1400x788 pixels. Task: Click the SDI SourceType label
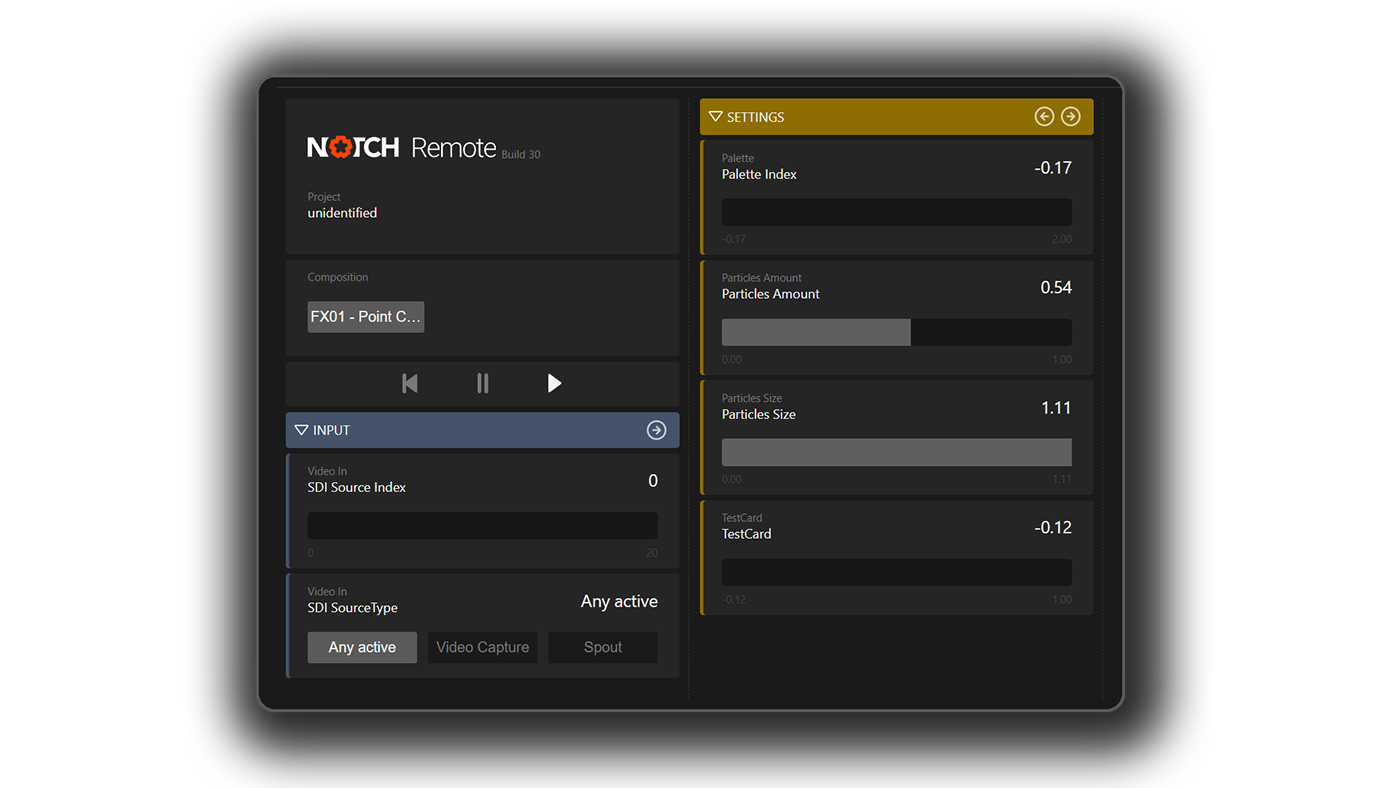point(352,608)
